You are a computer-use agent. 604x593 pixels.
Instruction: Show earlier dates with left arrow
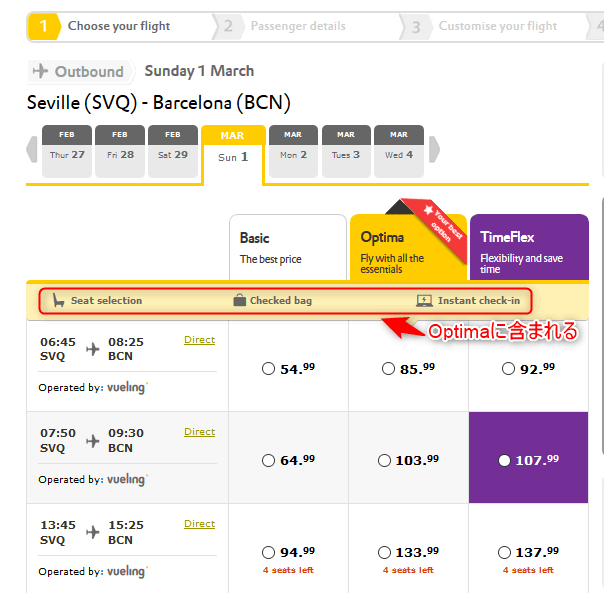31,151
